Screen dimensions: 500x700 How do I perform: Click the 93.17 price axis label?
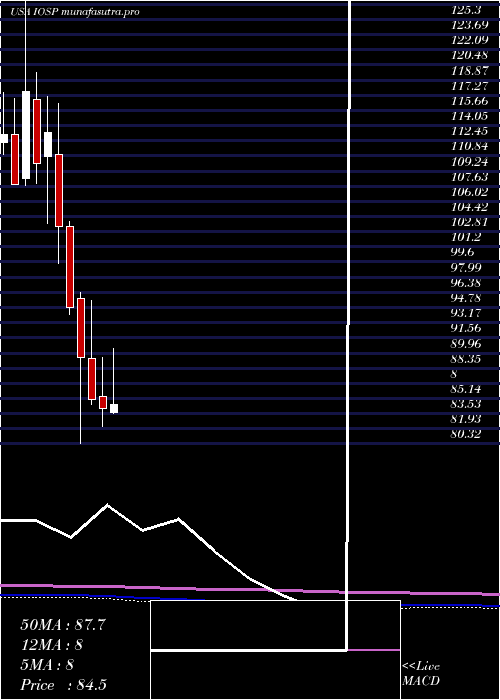(466, 313)
